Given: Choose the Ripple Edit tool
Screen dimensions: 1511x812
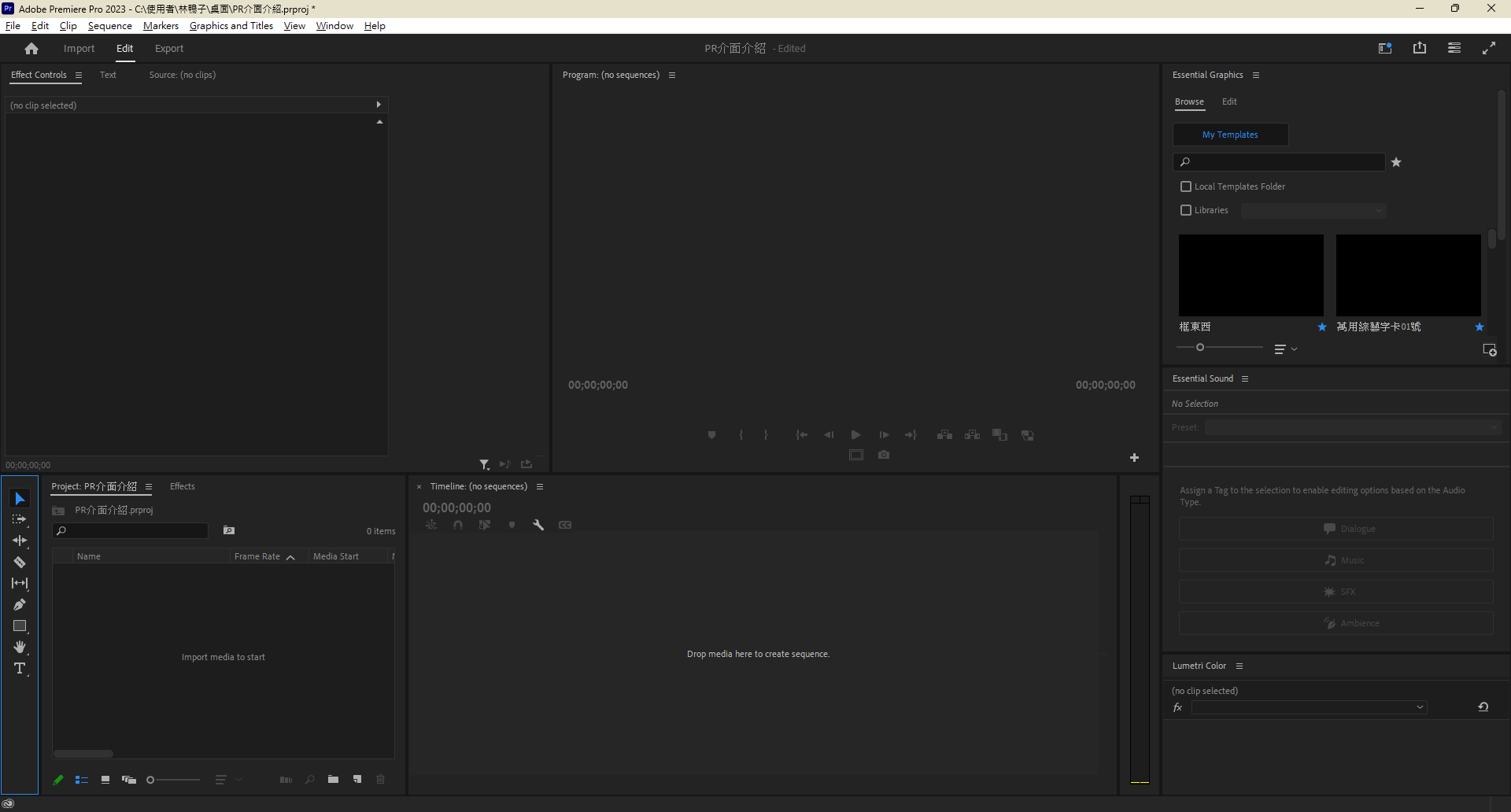Looking at the screenshot, I should [20, 541].
